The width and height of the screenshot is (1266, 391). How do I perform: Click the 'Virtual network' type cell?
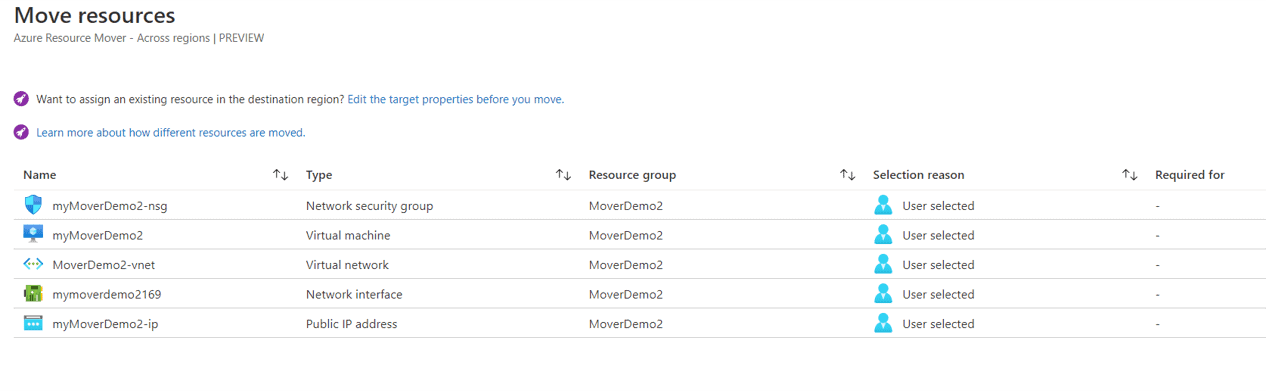(347, 265)
